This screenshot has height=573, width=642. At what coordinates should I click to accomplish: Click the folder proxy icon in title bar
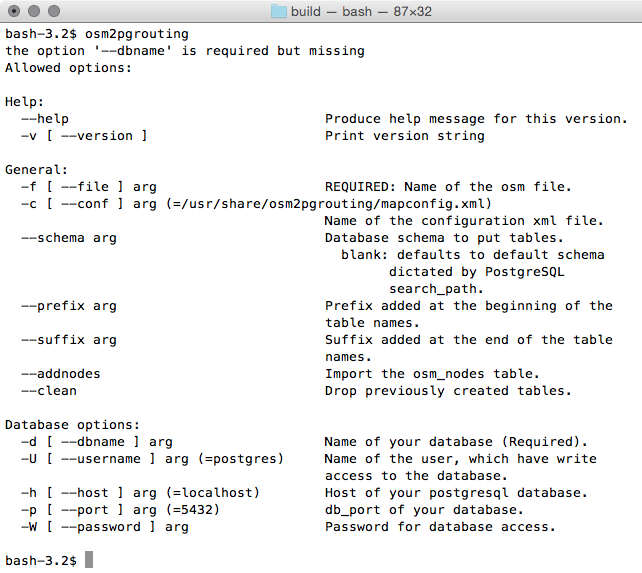point(279,11)
